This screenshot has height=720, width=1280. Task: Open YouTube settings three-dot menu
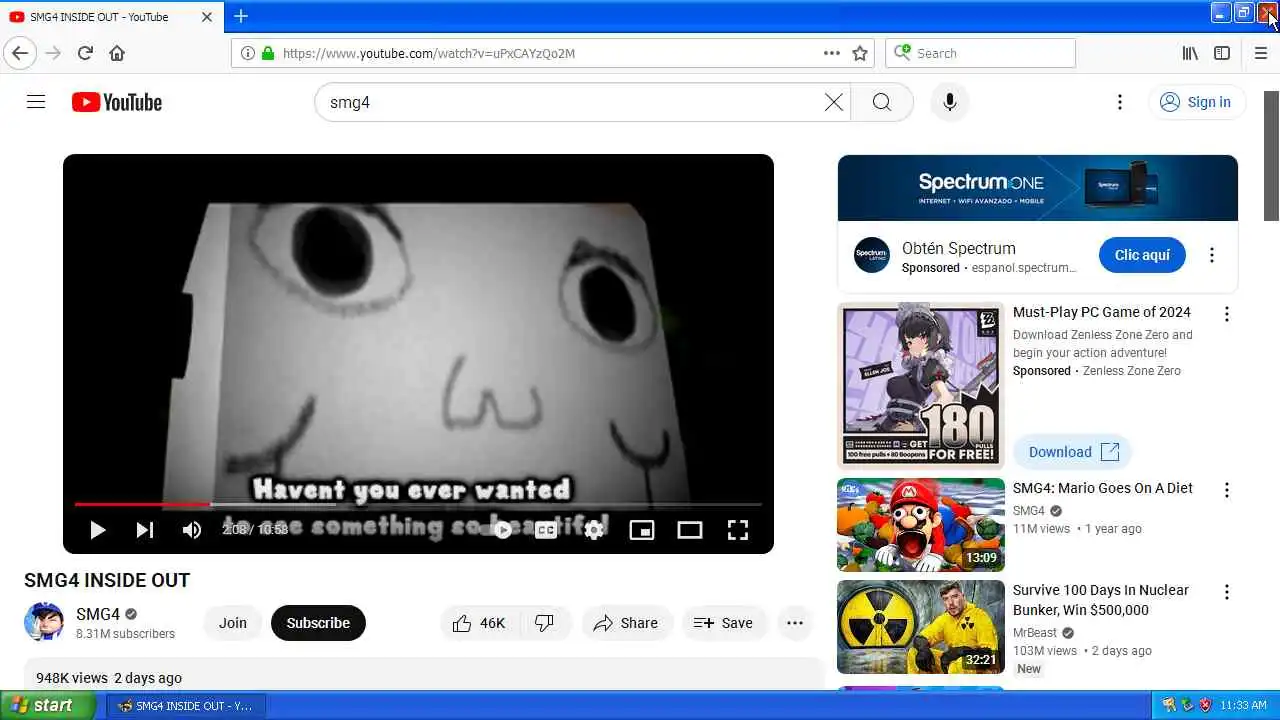point(1120,102)
